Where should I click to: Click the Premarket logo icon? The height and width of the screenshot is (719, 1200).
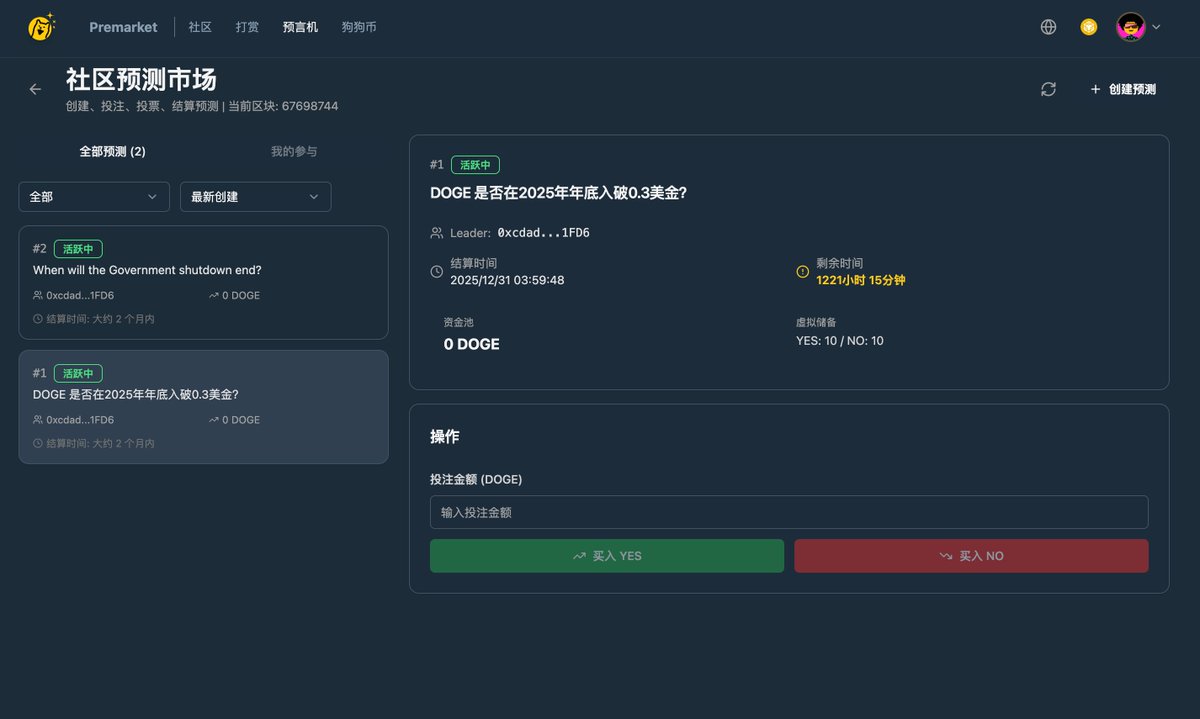41,27
